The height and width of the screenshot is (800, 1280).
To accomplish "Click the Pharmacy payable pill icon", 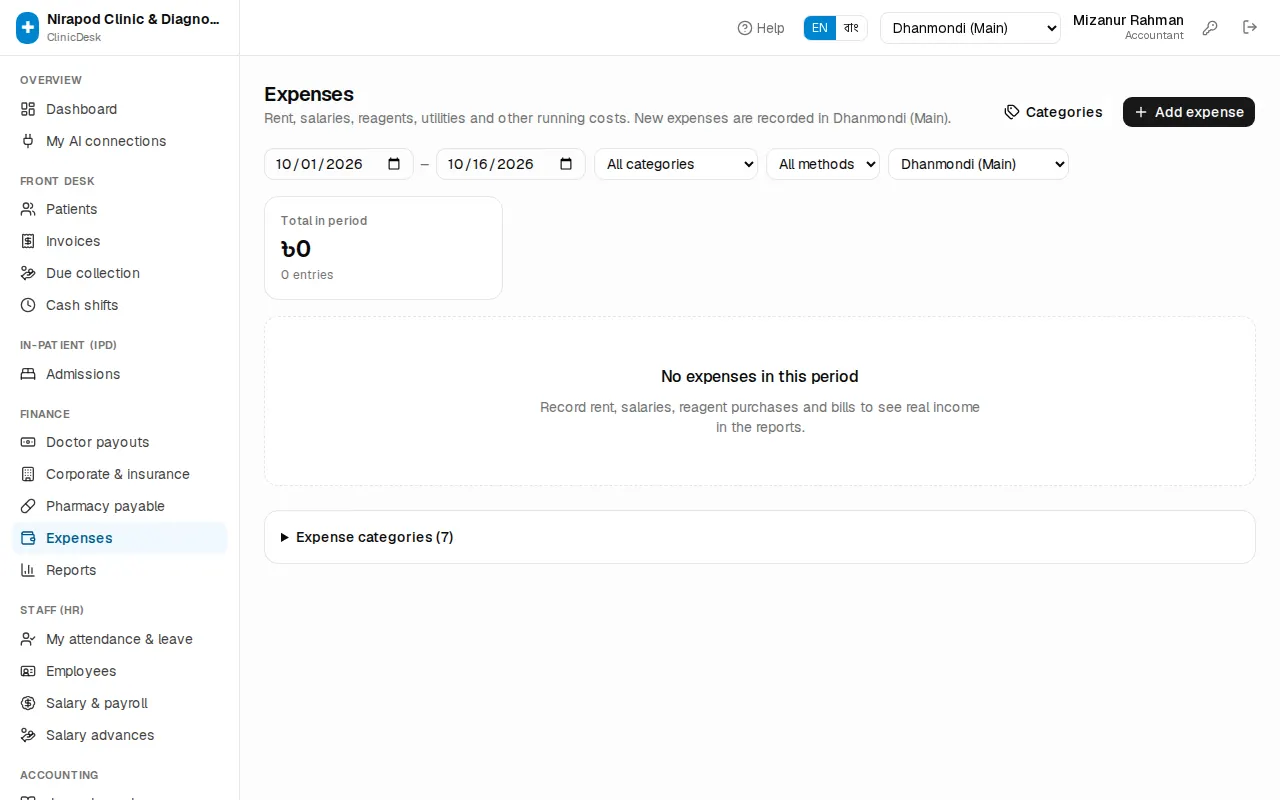I will tap(28, 506).
